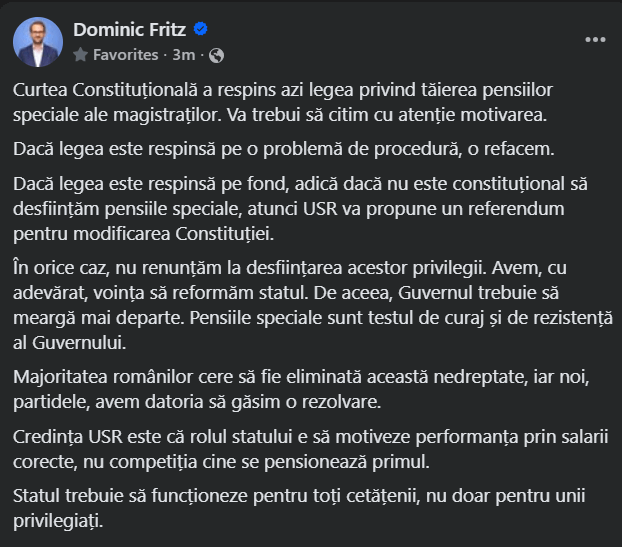The height and width of the screenshot is (547, 622).
Task: Click the Favorites star icon
Action: tap(81, 55)
